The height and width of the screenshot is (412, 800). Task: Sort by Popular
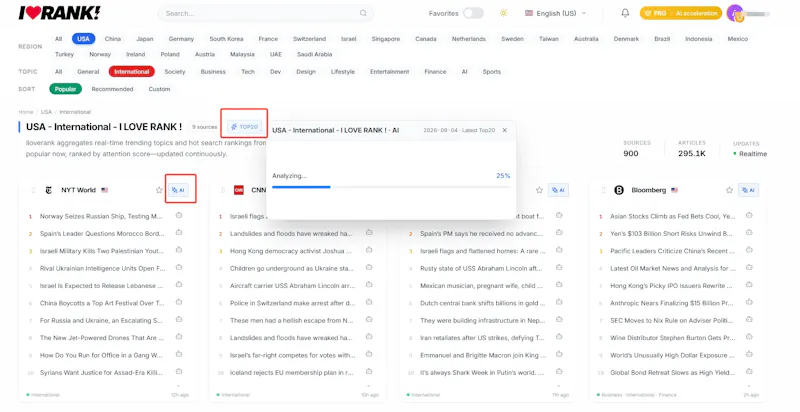[65, 89]
